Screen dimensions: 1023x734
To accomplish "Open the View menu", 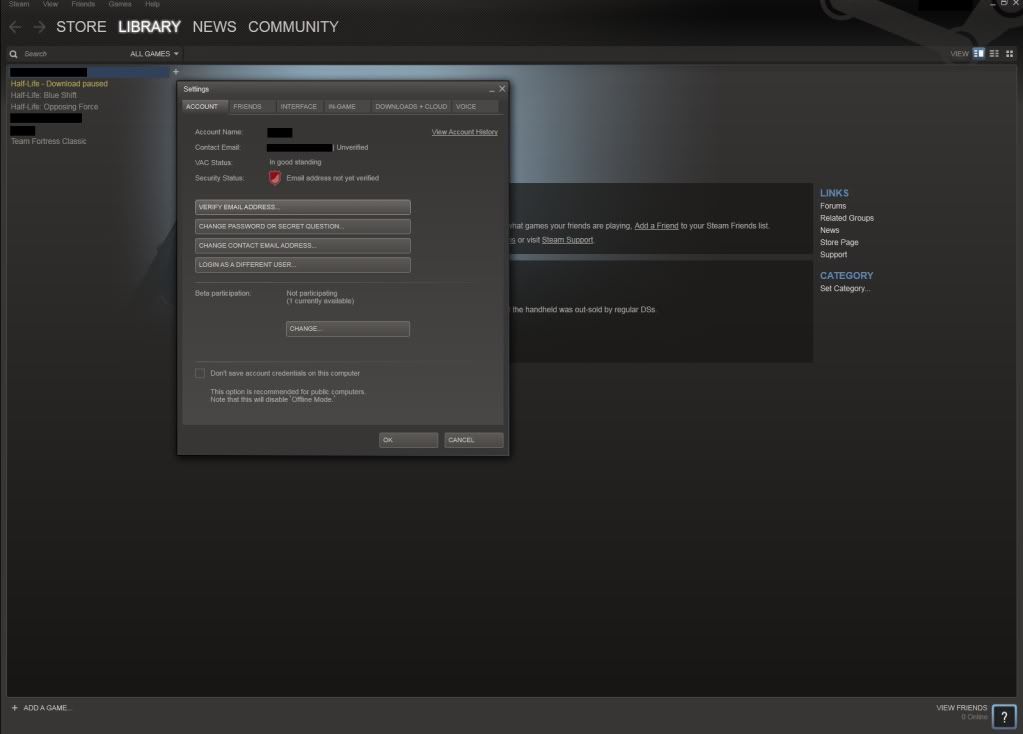I will [50, 4].
